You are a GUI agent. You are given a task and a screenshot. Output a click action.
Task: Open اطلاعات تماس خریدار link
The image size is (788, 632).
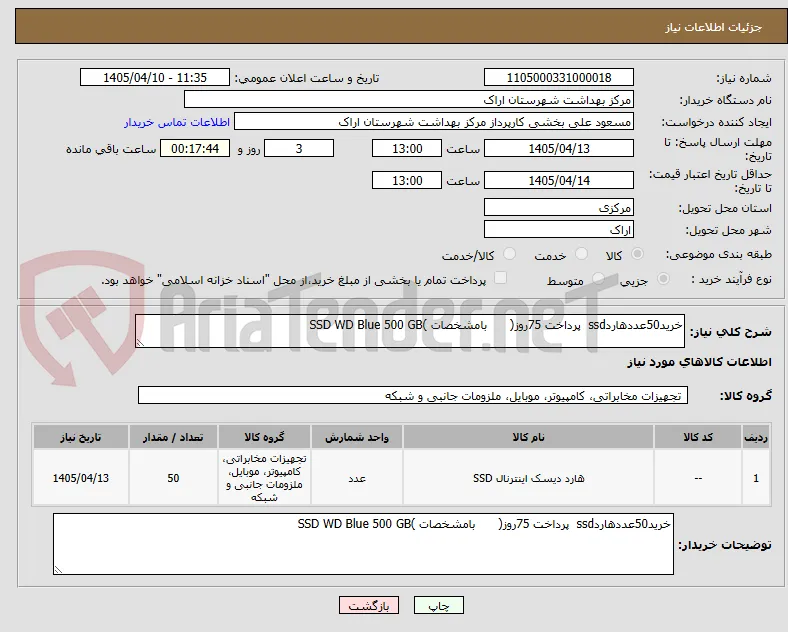pos(177,123)
